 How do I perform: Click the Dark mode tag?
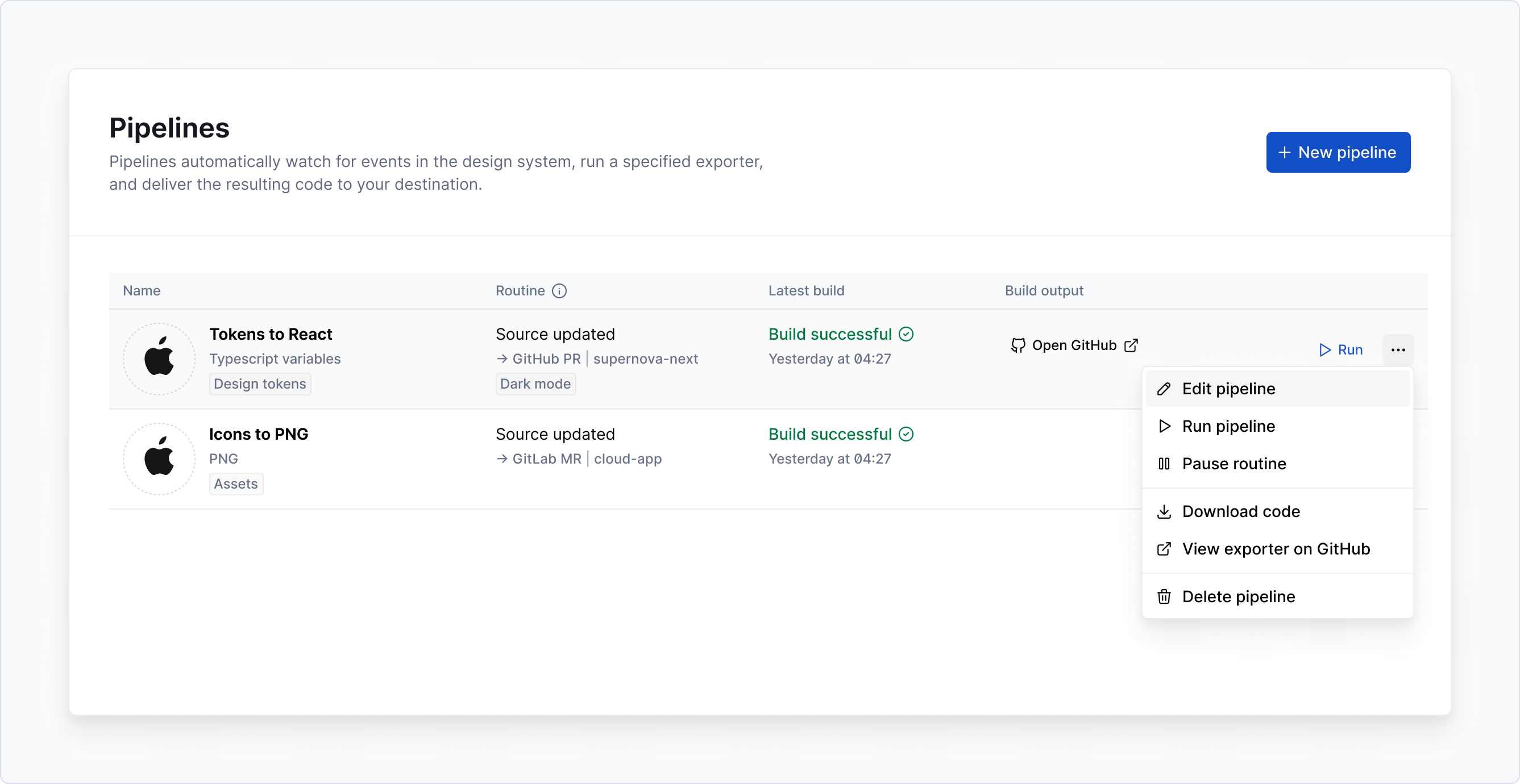pos(535,383)
